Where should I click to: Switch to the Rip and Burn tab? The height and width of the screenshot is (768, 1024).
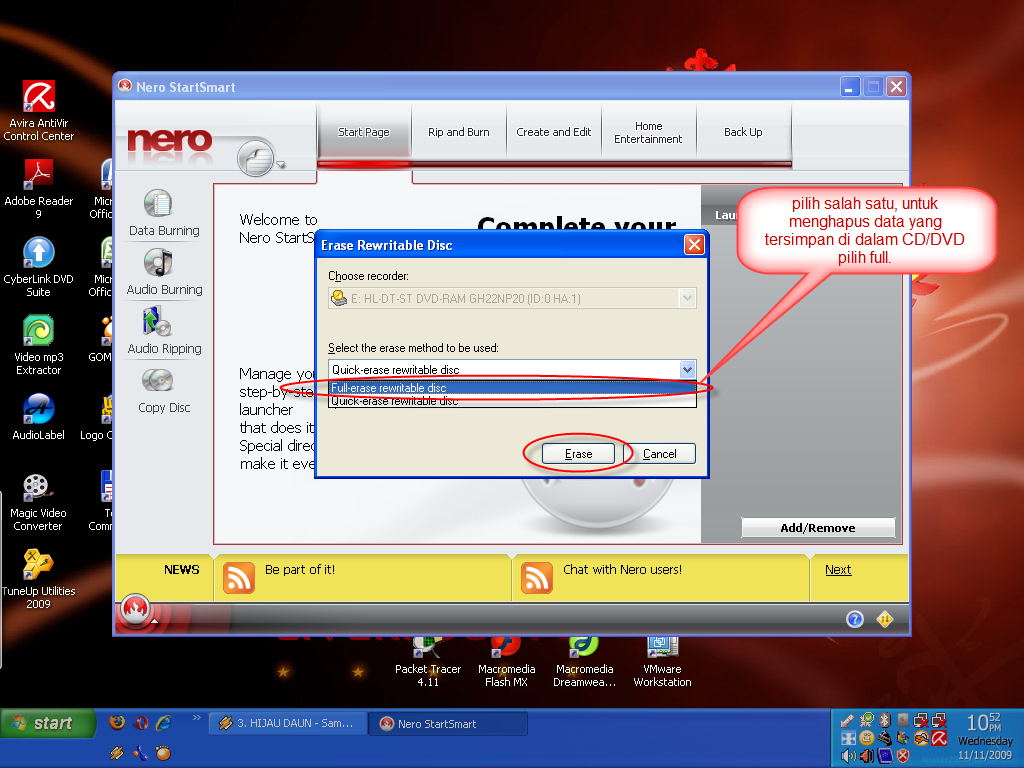[458, 132]
